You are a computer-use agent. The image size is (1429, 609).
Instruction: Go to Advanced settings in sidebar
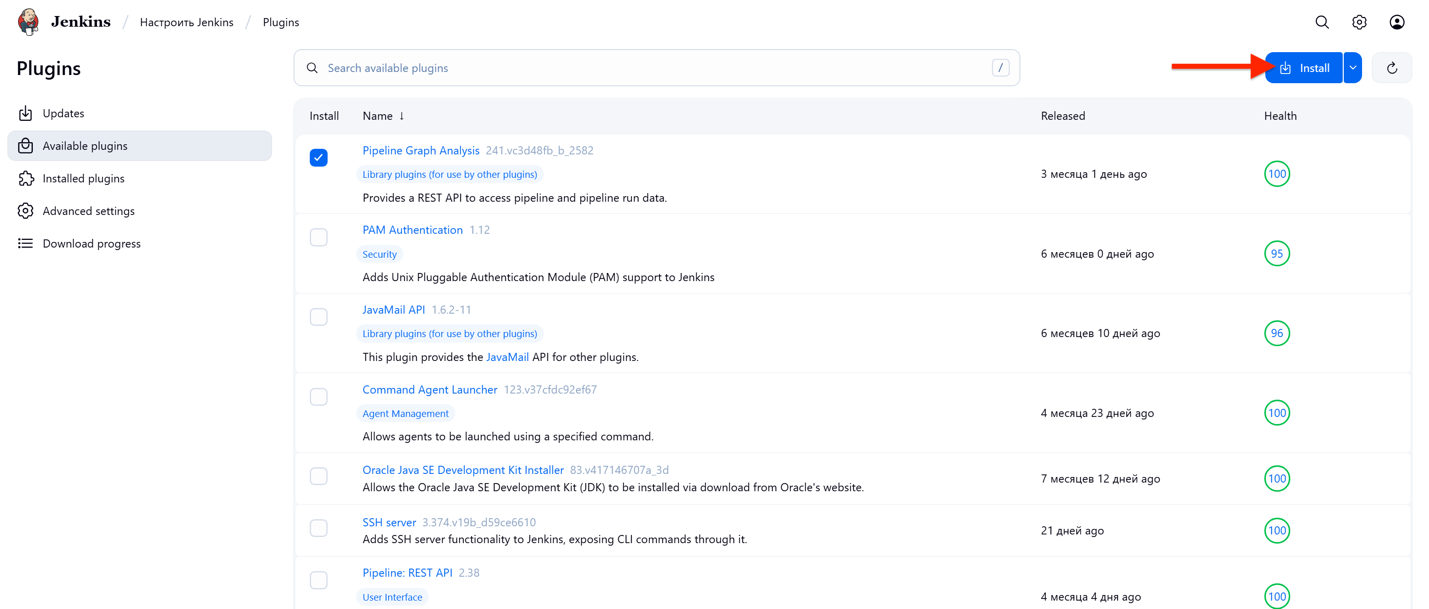[88, 211]
